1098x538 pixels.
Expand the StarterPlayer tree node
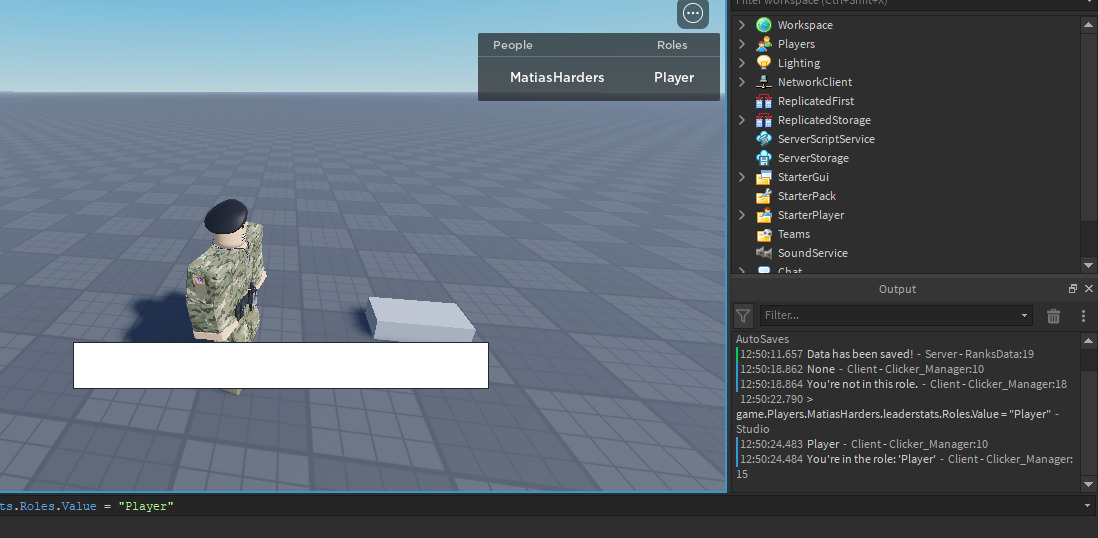(742, 215)
